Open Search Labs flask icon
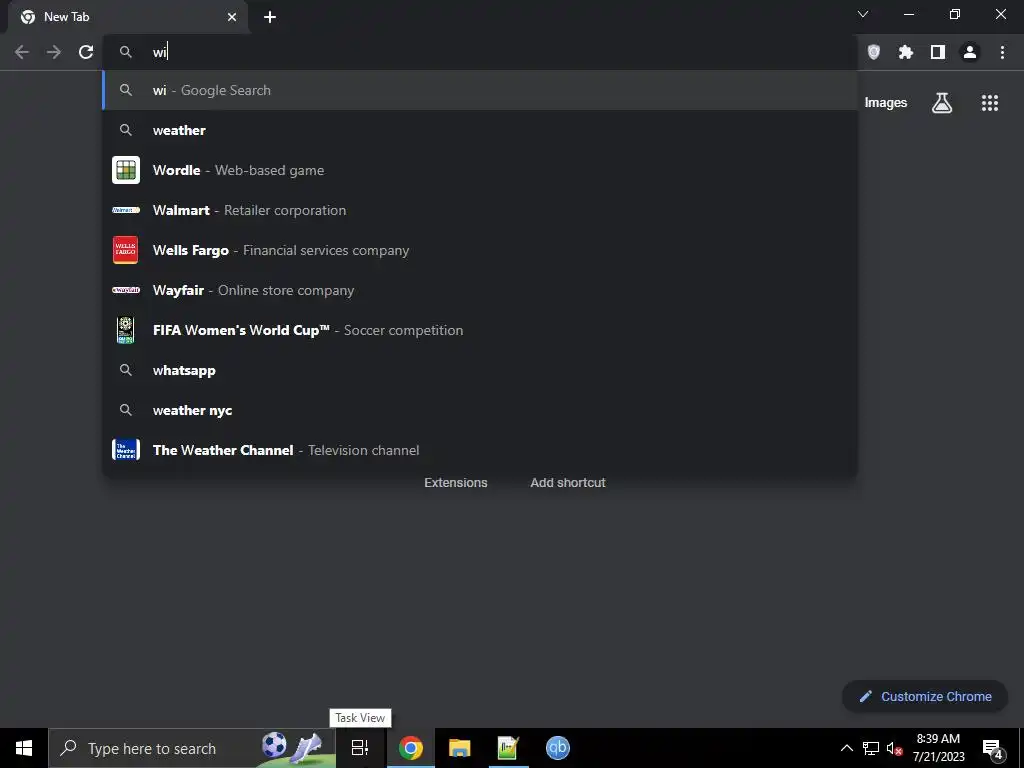The image size is (1024, 768). coord(942,103)
